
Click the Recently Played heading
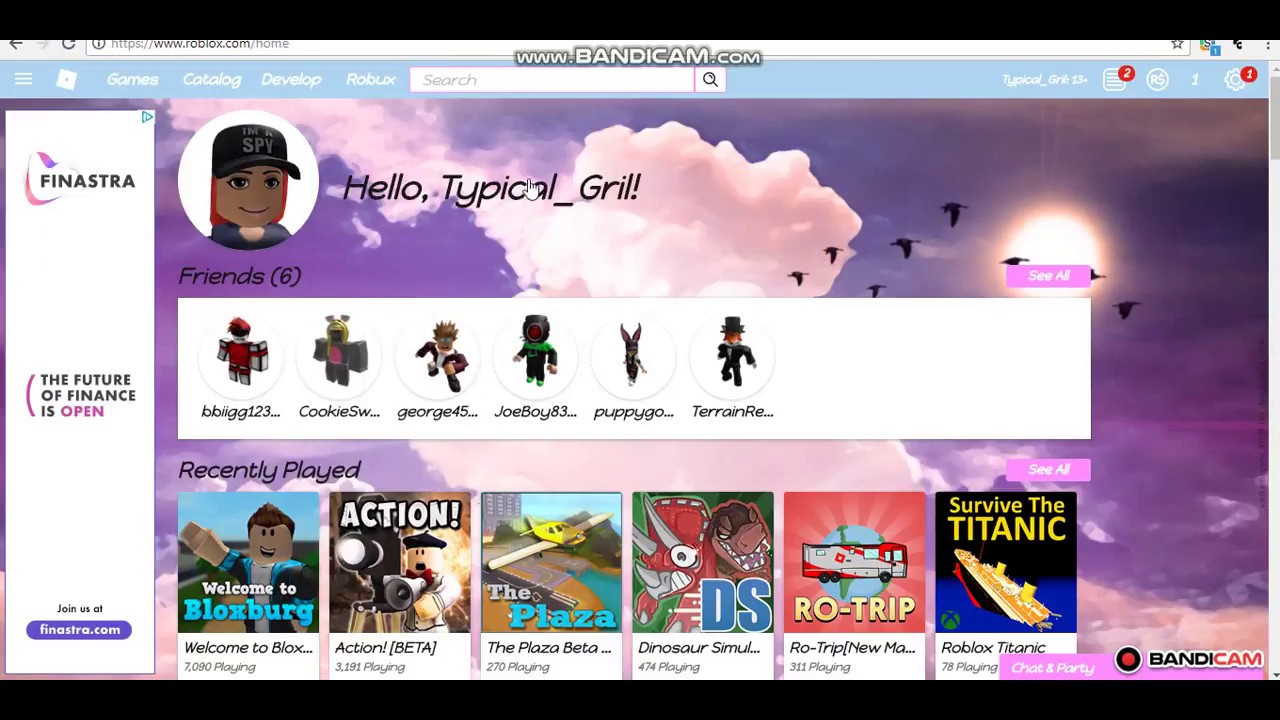pos(269,470)
